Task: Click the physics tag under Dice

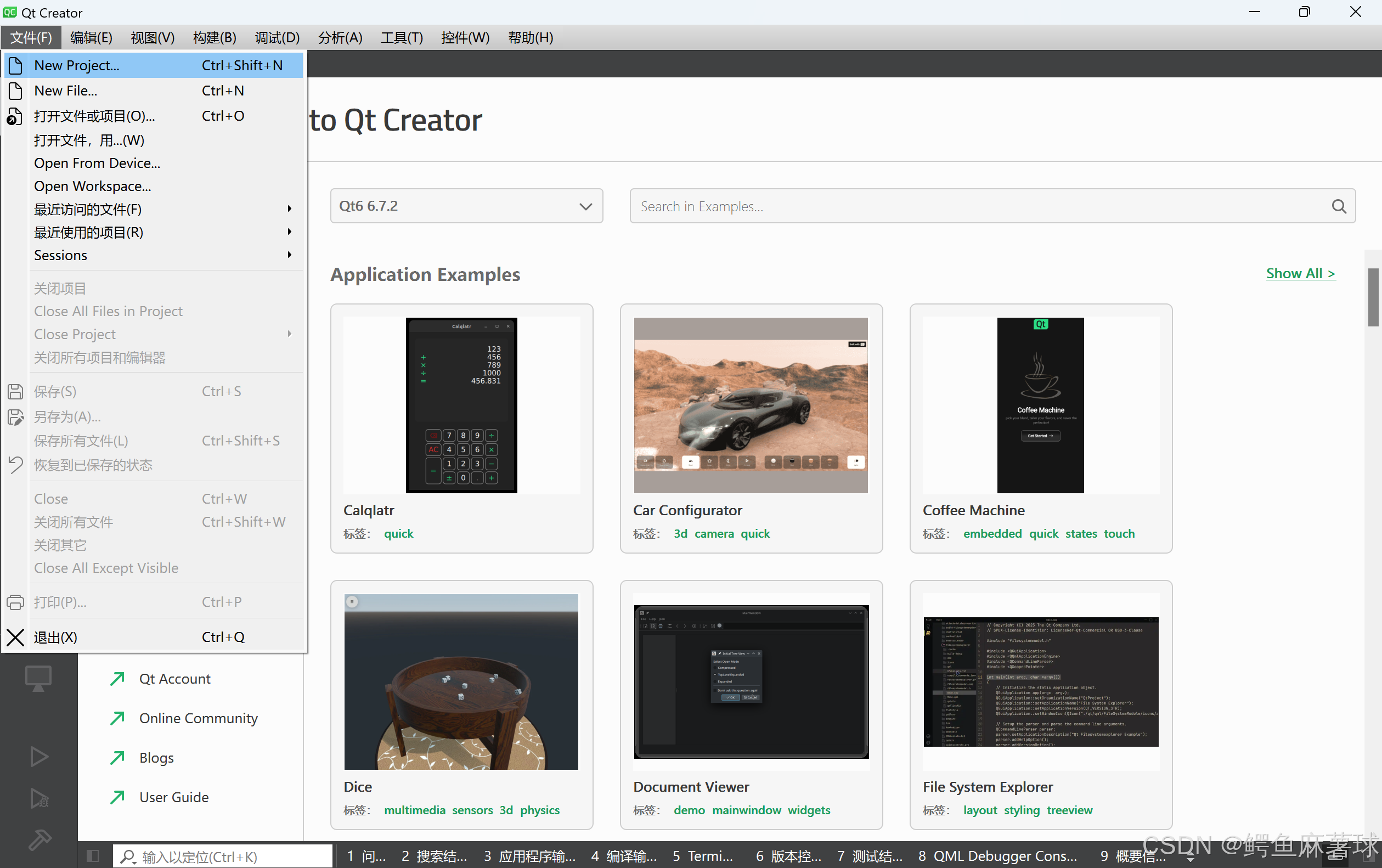Action: [539, 810]
